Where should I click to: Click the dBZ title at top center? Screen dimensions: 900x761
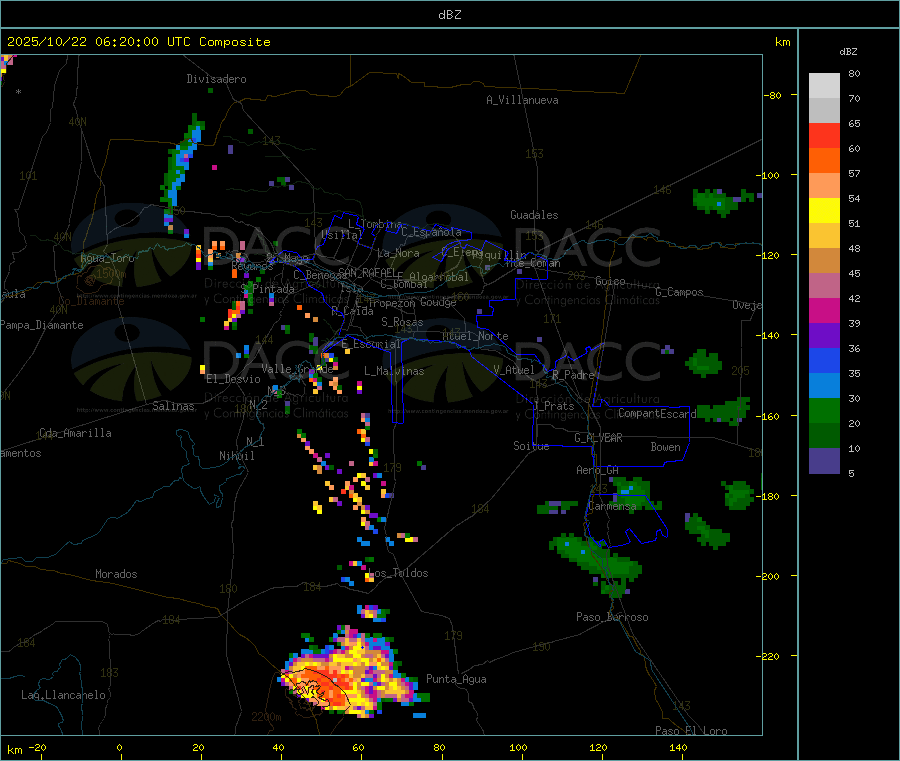[449, 15]
